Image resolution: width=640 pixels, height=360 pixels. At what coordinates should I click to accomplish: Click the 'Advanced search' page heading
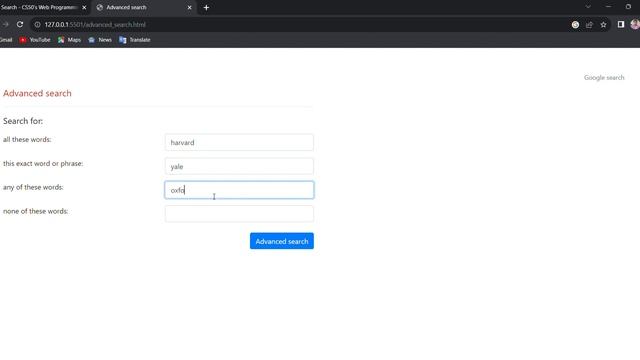point(37,93)
